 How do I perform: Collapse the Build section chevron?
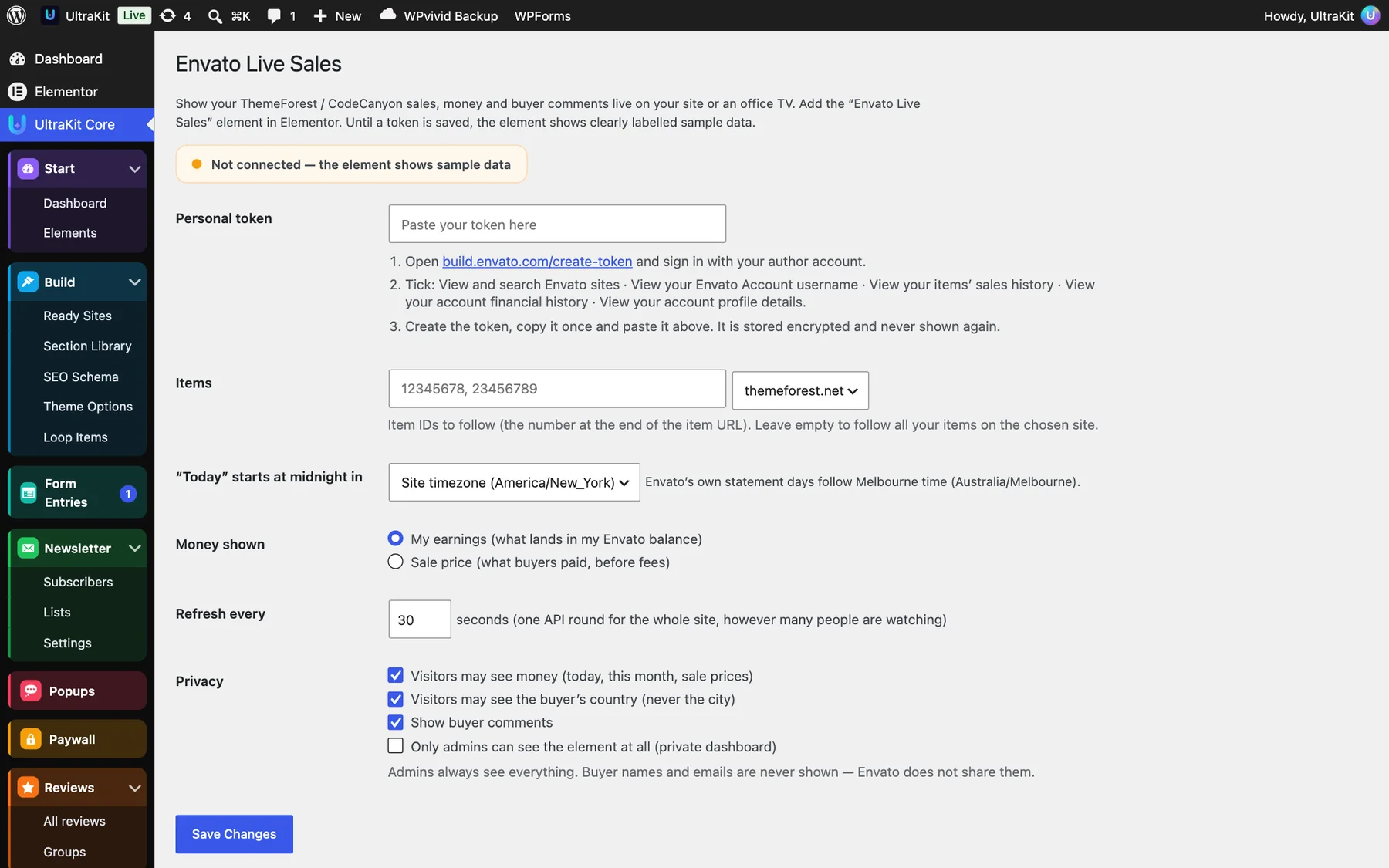135,282
